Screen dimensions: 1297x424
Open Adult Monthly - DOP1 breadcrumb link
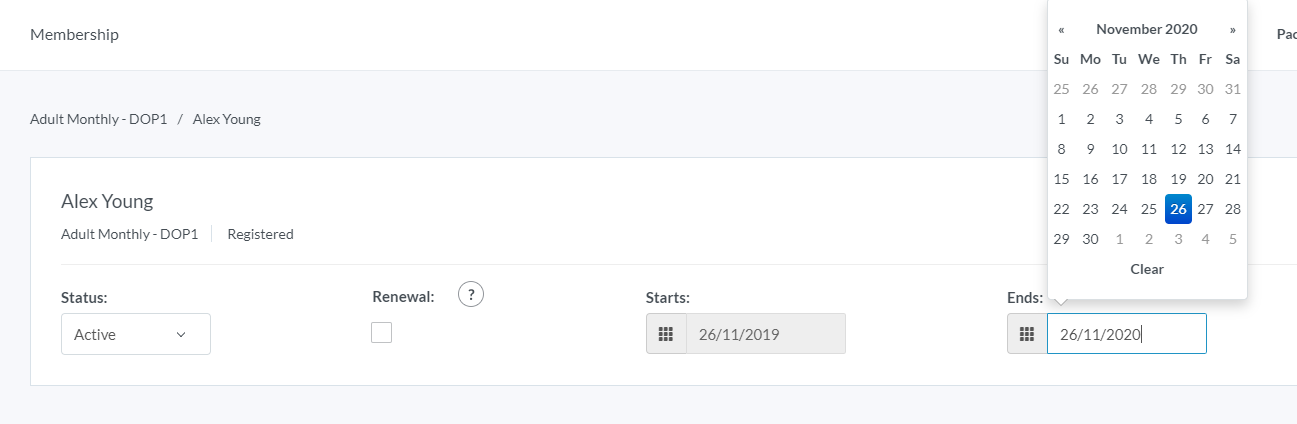(x=98, y=119)
